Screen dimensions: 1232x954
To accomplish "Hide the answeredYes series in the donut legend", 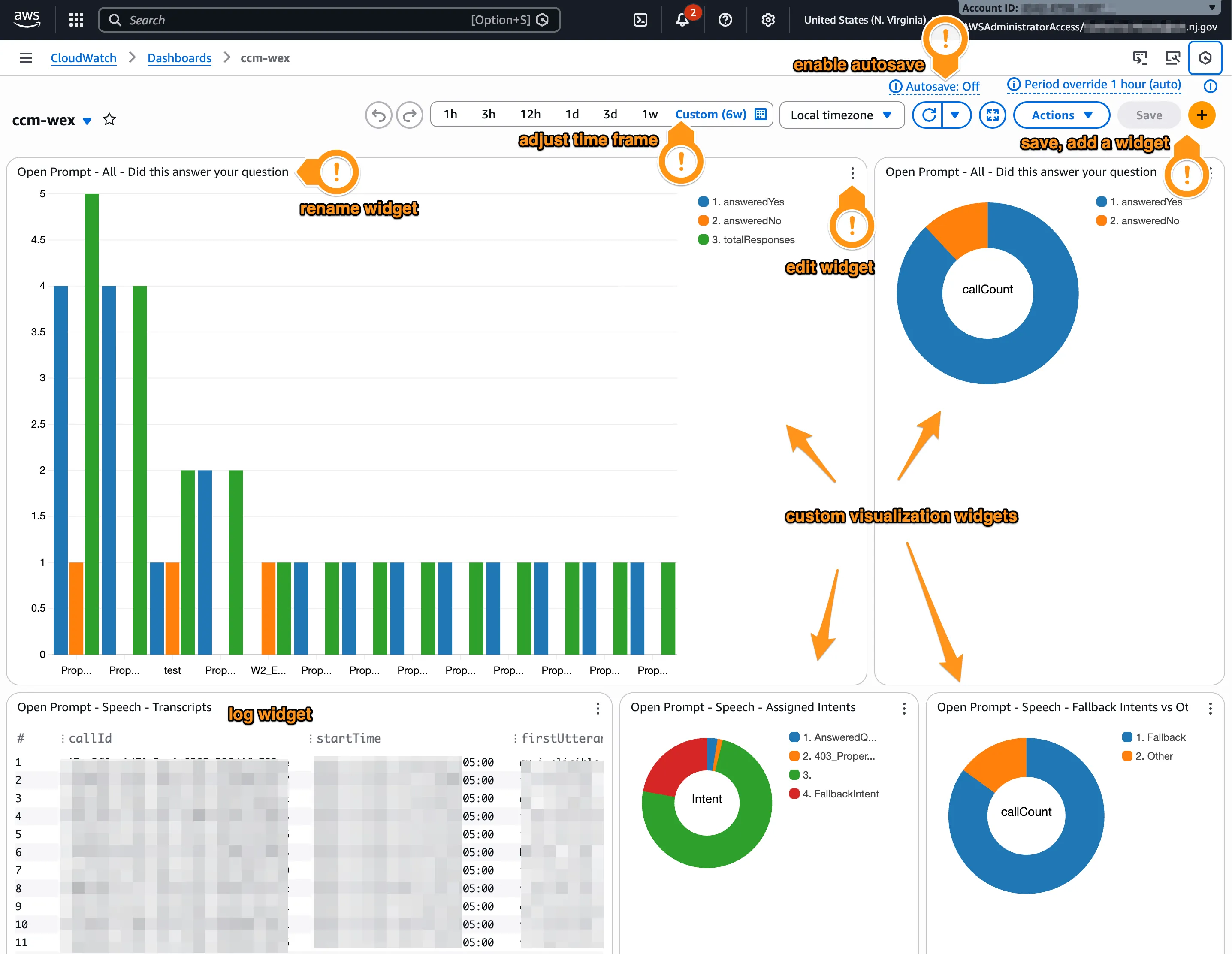I will pos(1146,202).
